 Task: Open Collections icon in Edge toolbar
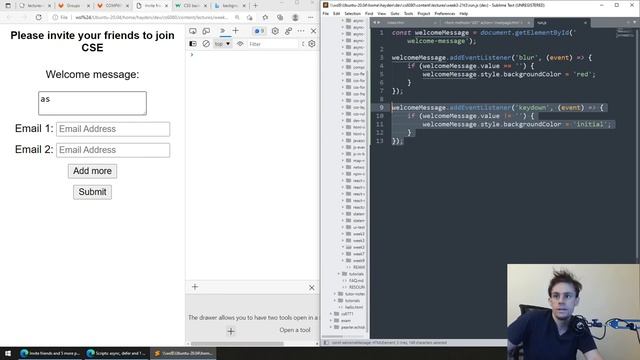point(280,18)
